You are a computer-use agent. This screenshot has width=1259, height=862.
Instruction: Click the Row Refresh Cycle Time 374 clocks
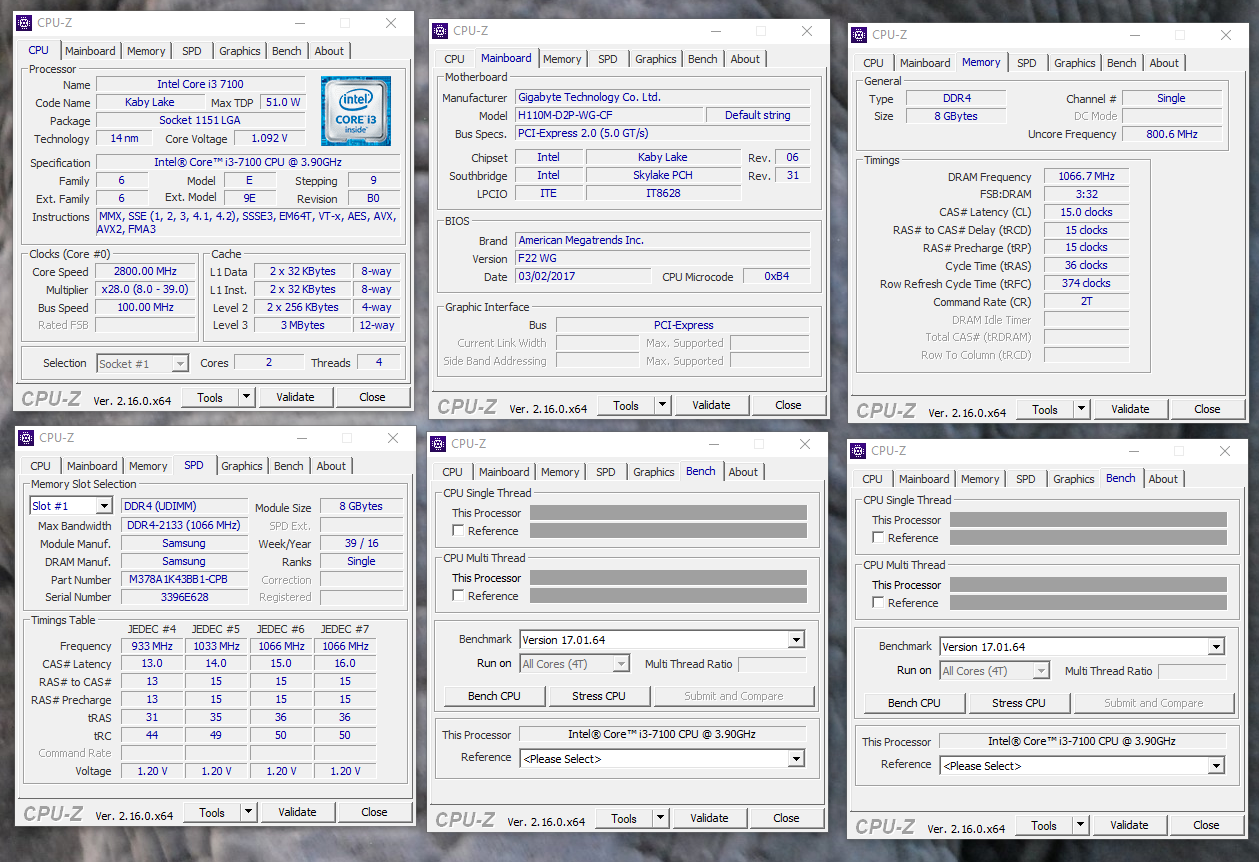(1086, 283)
